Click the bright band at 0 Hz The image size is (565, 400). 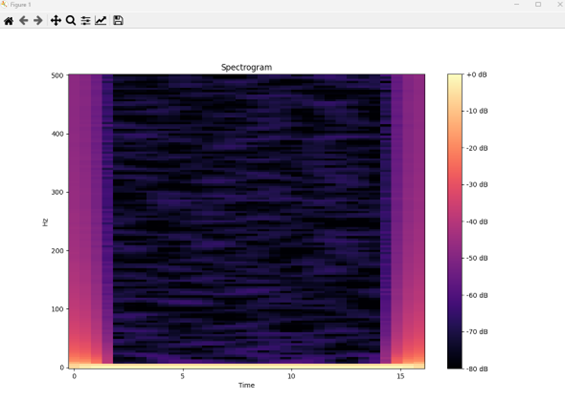coord(246,366)
